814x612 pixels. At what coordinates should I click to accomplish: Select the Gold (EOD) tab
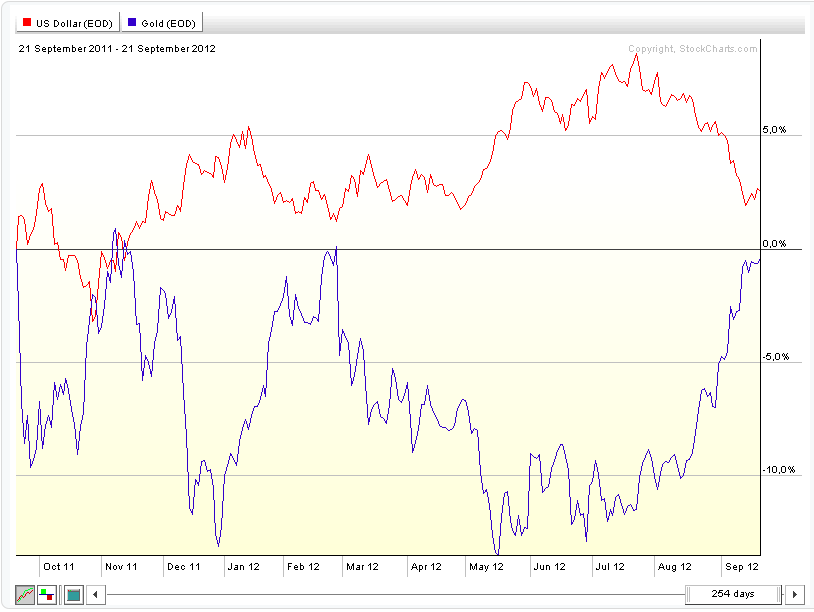162,23
